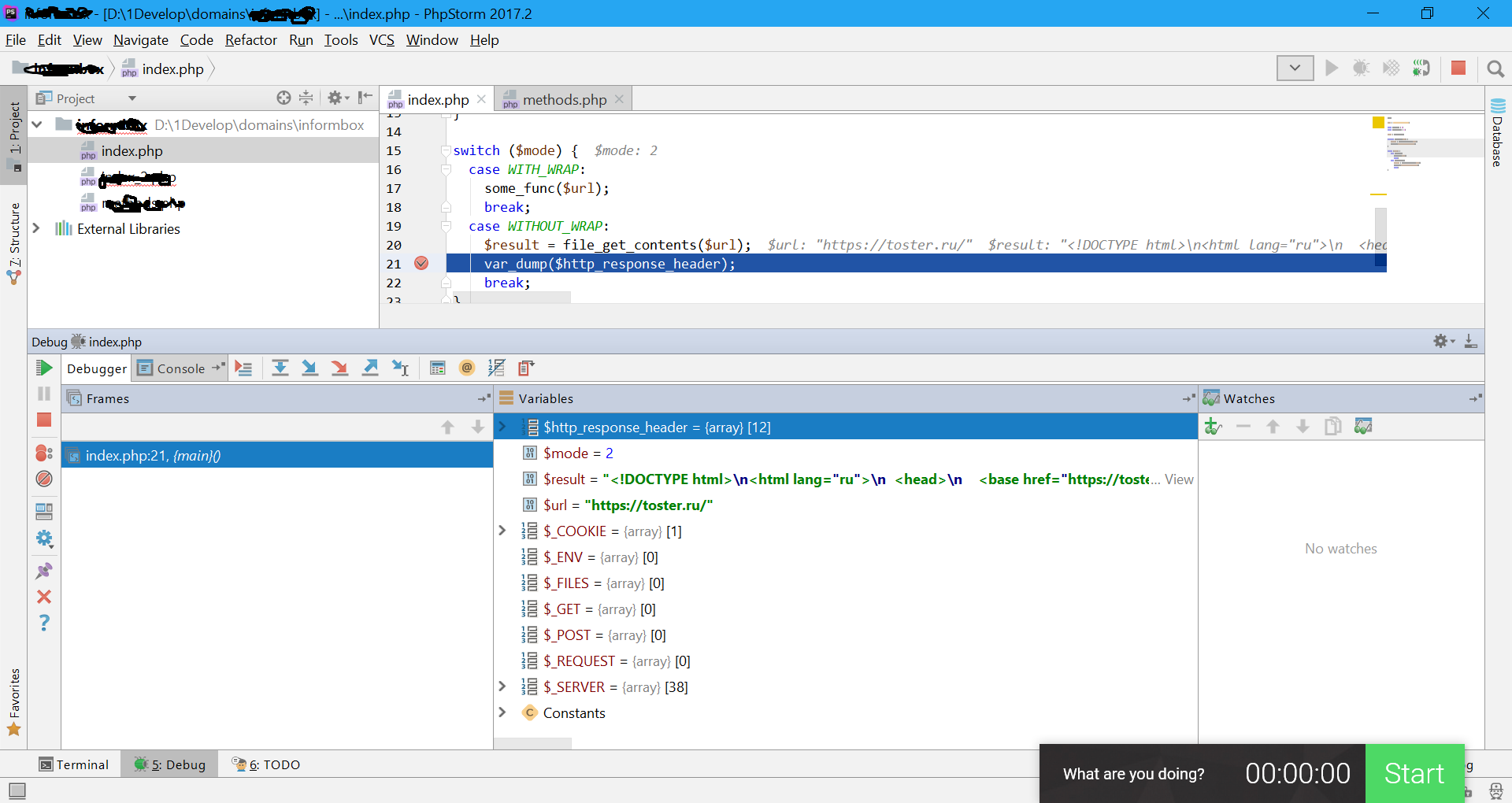Open debugger settings gear in sidebar
The height and width of the screenshot is (803, 1512).
point(44,538)
